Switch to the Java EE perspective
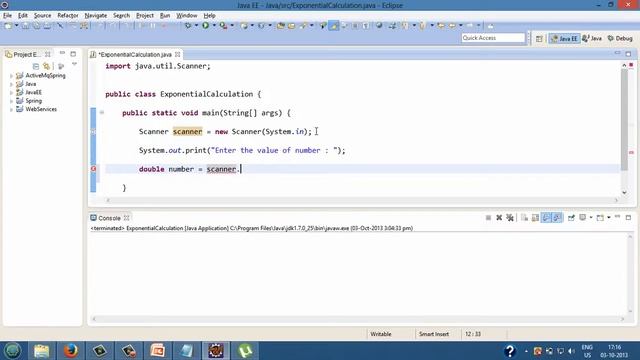The width and height of the screenshot is (640, 360). (564, 38)
